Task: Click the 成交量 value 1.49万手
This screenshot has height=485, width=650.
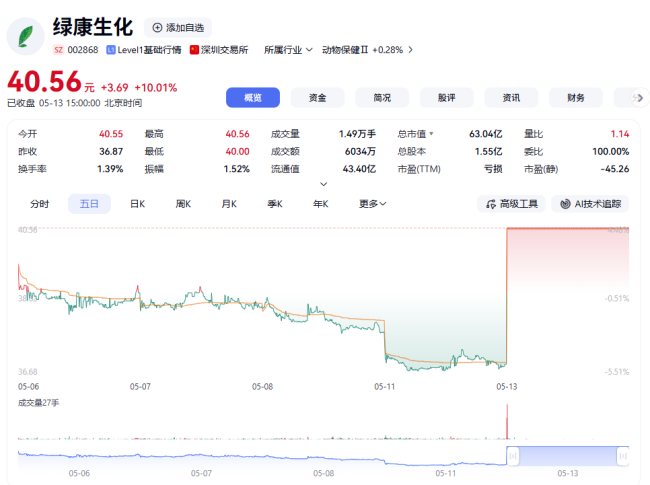Action: [x=357, y=134]
